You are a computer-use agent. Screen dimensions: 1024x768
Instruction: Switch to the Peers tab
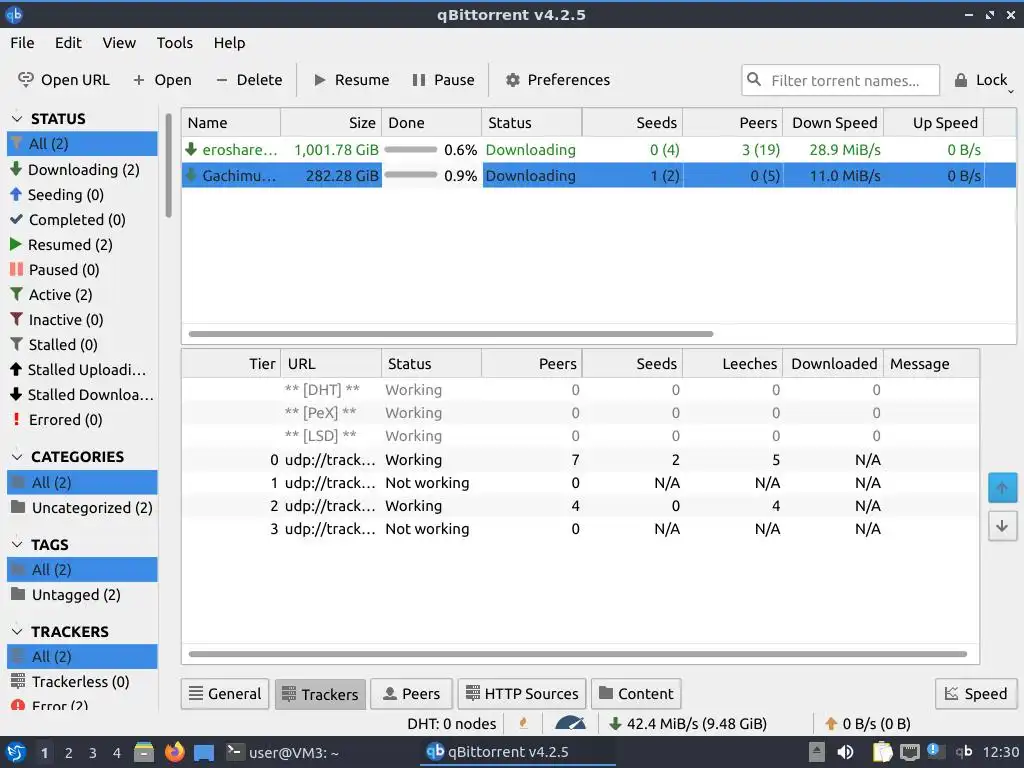[411, 694]
